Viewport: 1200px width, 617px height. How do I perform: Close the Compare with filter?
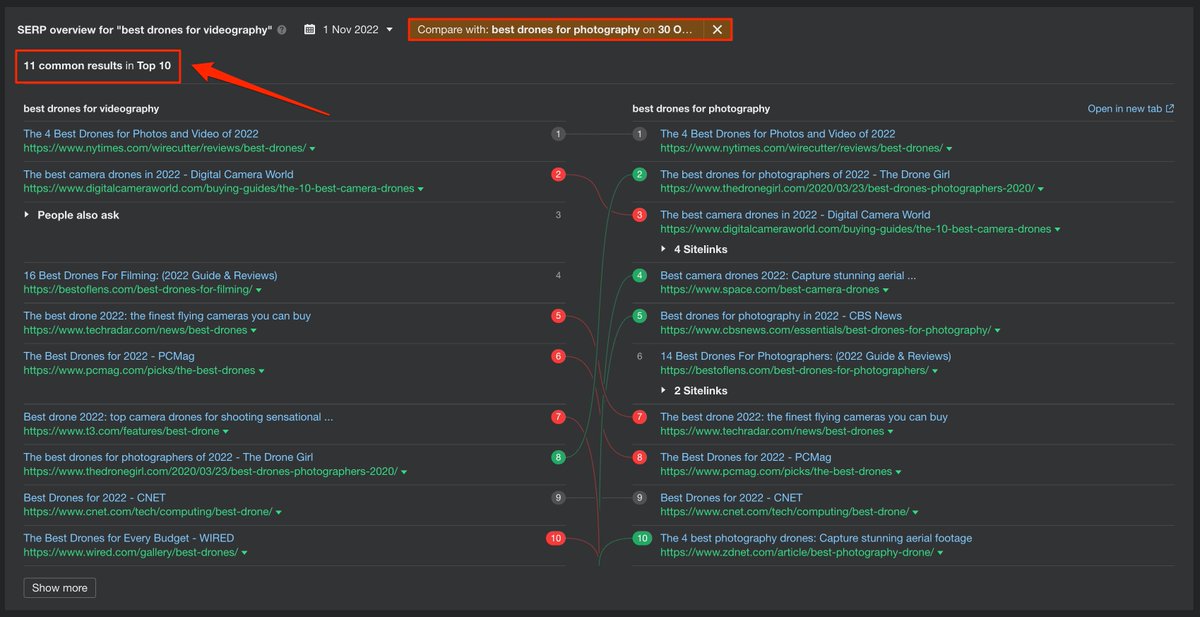point(717,30)
